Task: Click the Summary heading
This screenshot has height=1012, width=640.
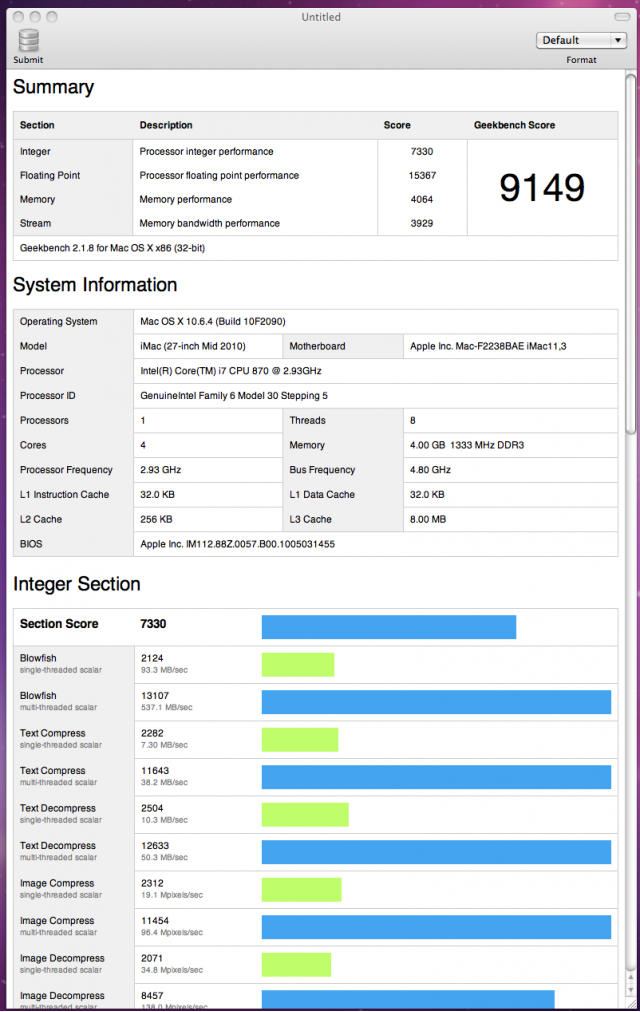Action: click(x=54, y=87)
